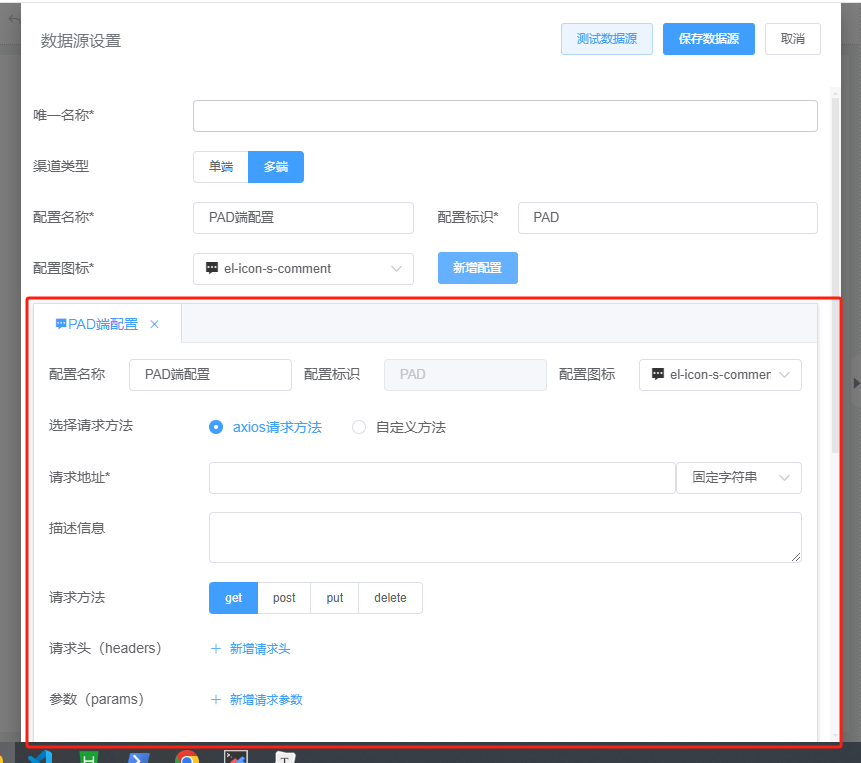The image size is (861, 763).
Task: Click the right panel expand arrow icon
Action: coord(855,383)
